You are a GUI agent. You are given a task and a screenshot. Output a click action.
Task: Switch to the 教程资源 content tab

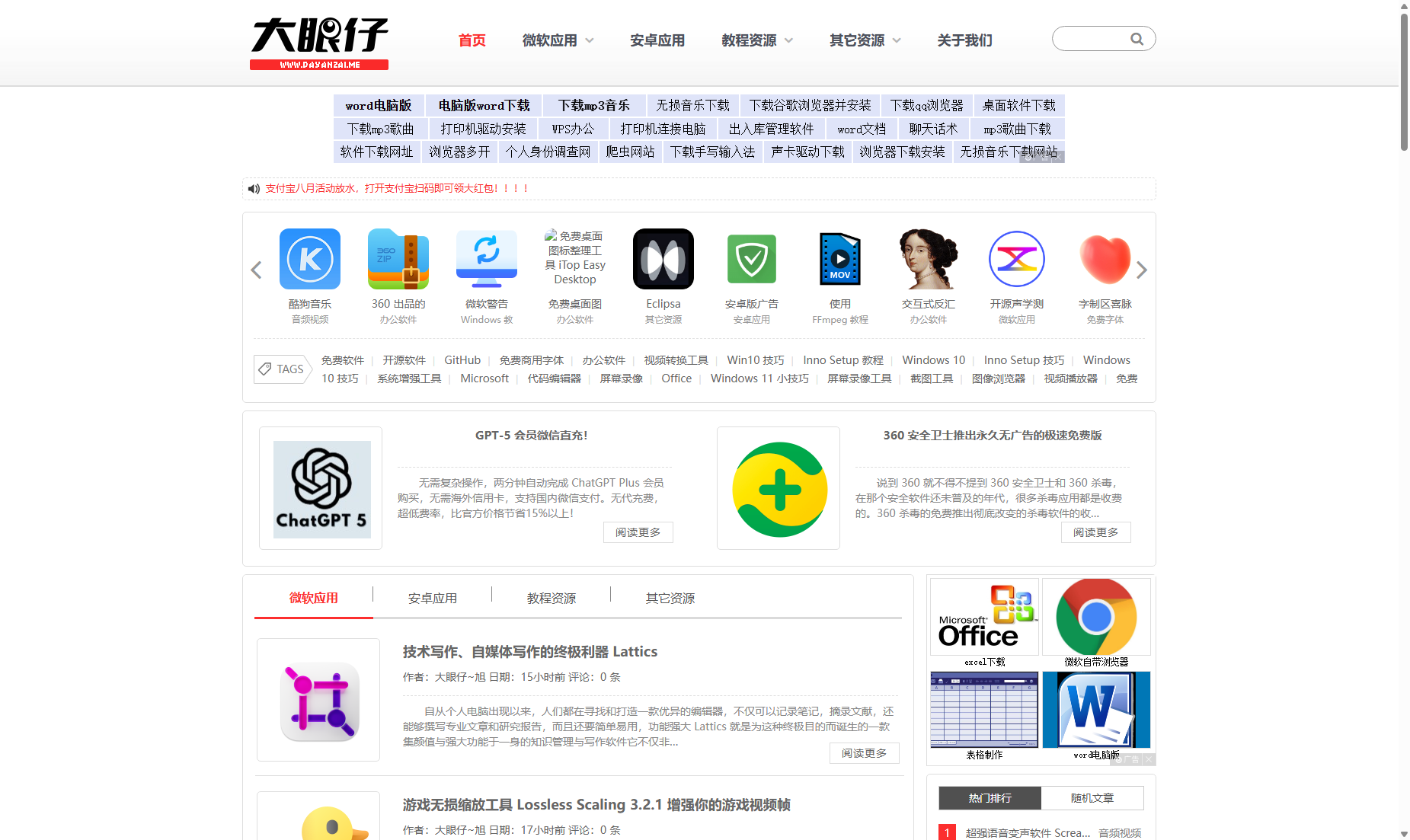point(552,598)
